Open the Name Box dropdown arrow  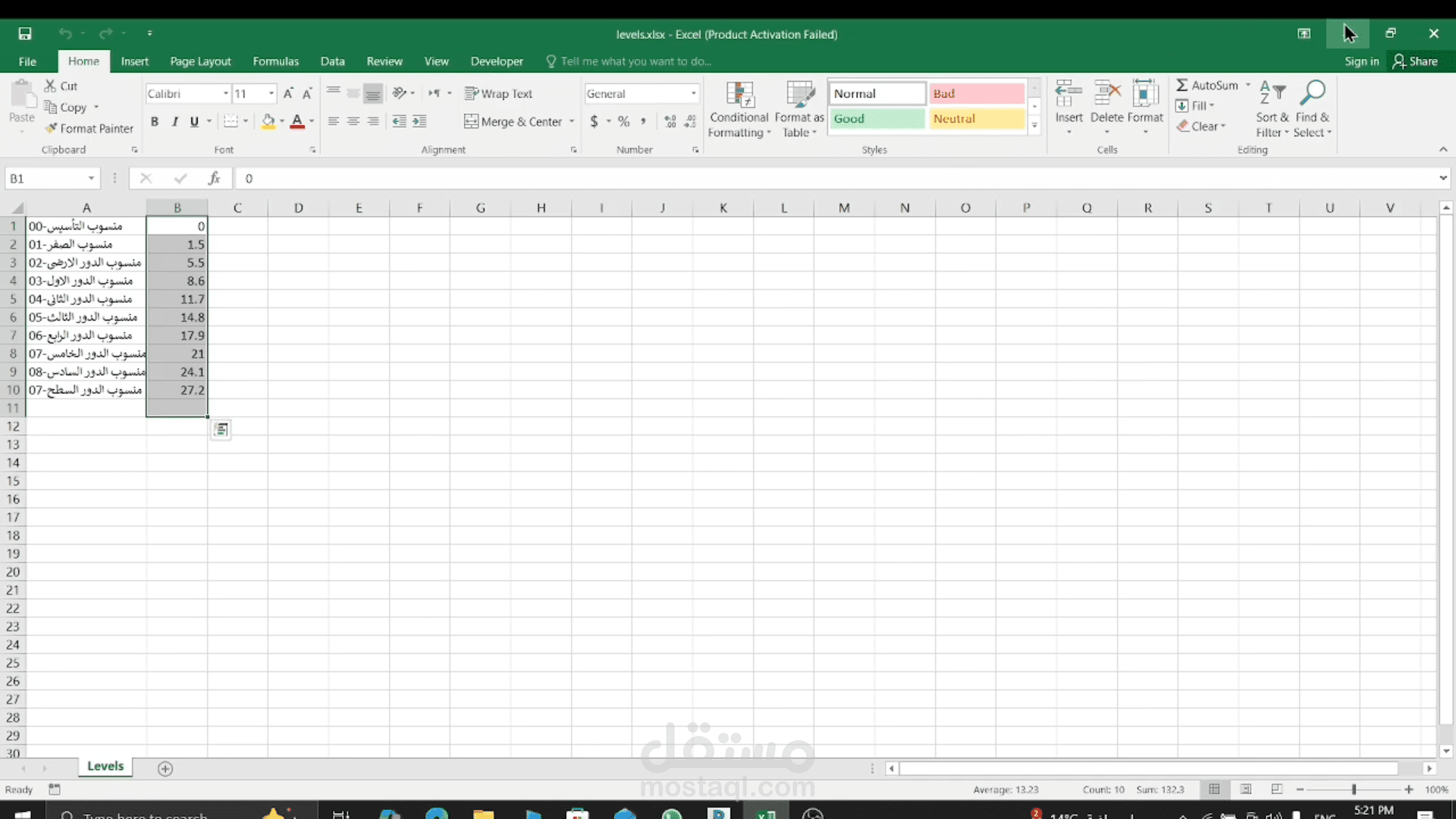[91, 178]
